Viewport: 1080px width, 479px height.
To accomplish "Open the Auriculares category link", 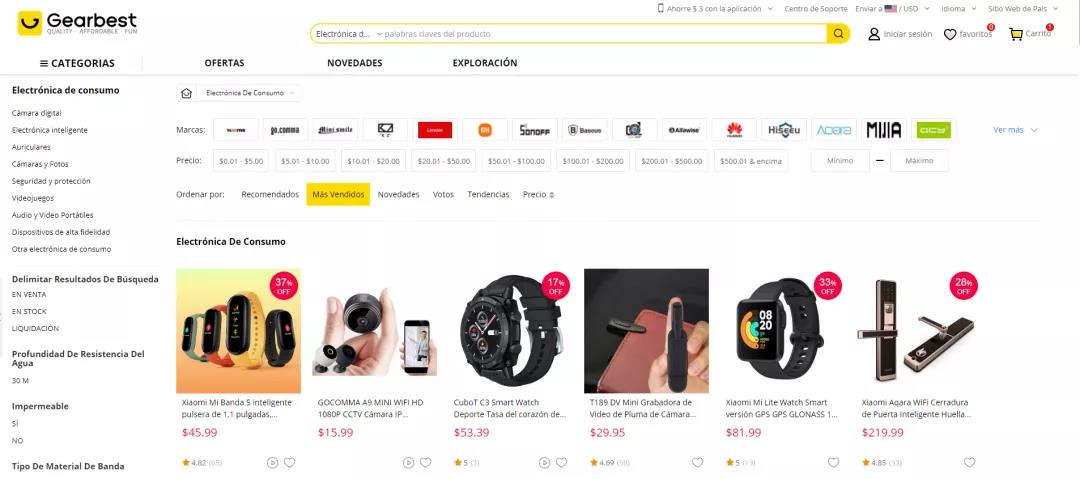I will tap(31, 147).
